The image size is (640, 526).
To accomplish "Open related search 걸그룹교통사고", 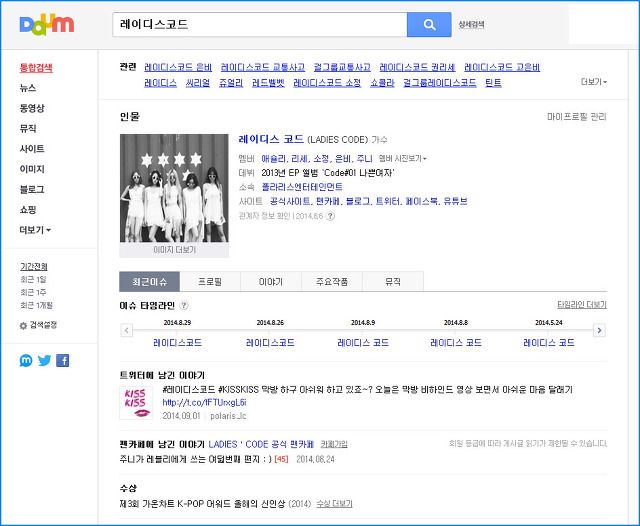I will tap(342, 67).
